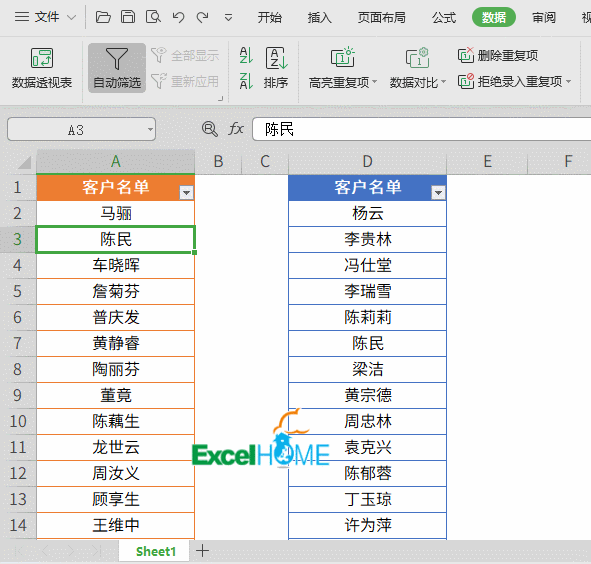Click cell containing 黄宗德
The image size is (591, 564).
tap(367, 395)
